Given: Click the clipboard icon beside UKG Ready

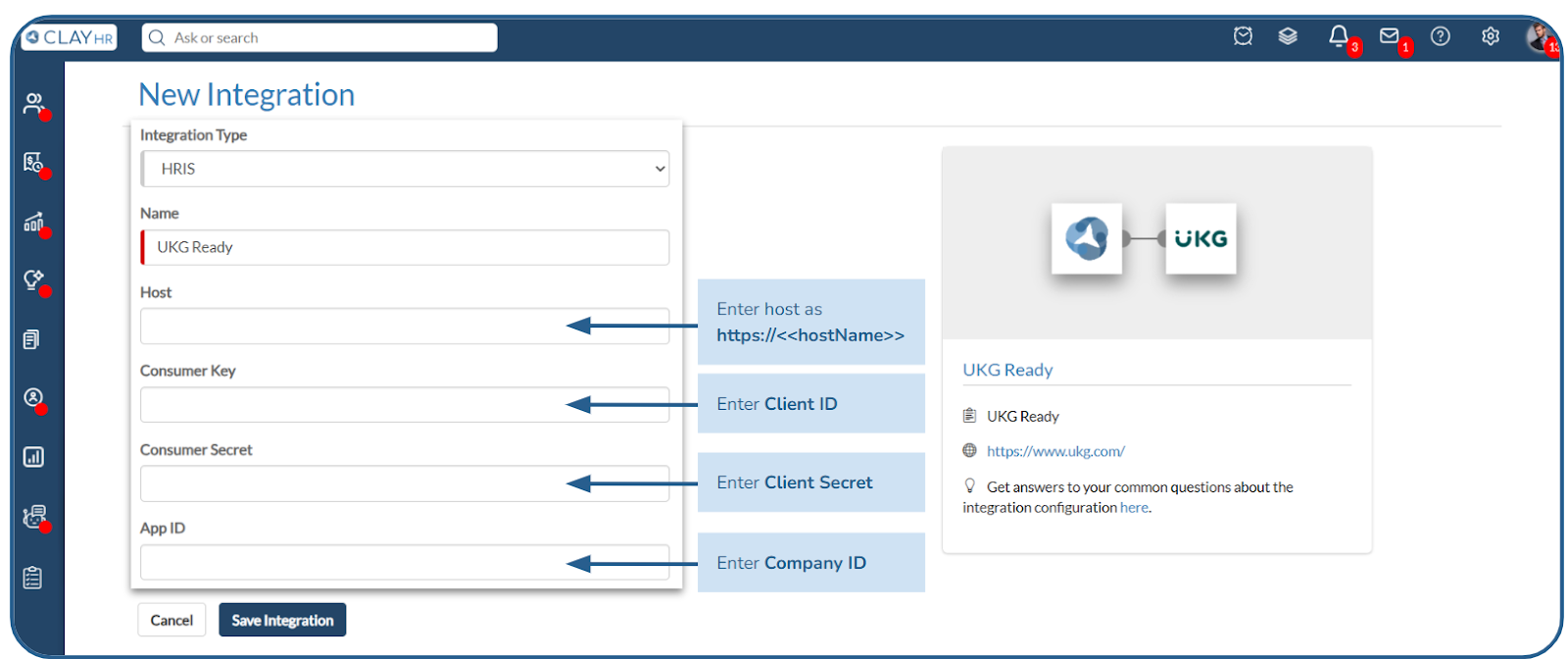Looking at the screenshot, I should coord(969,416).
